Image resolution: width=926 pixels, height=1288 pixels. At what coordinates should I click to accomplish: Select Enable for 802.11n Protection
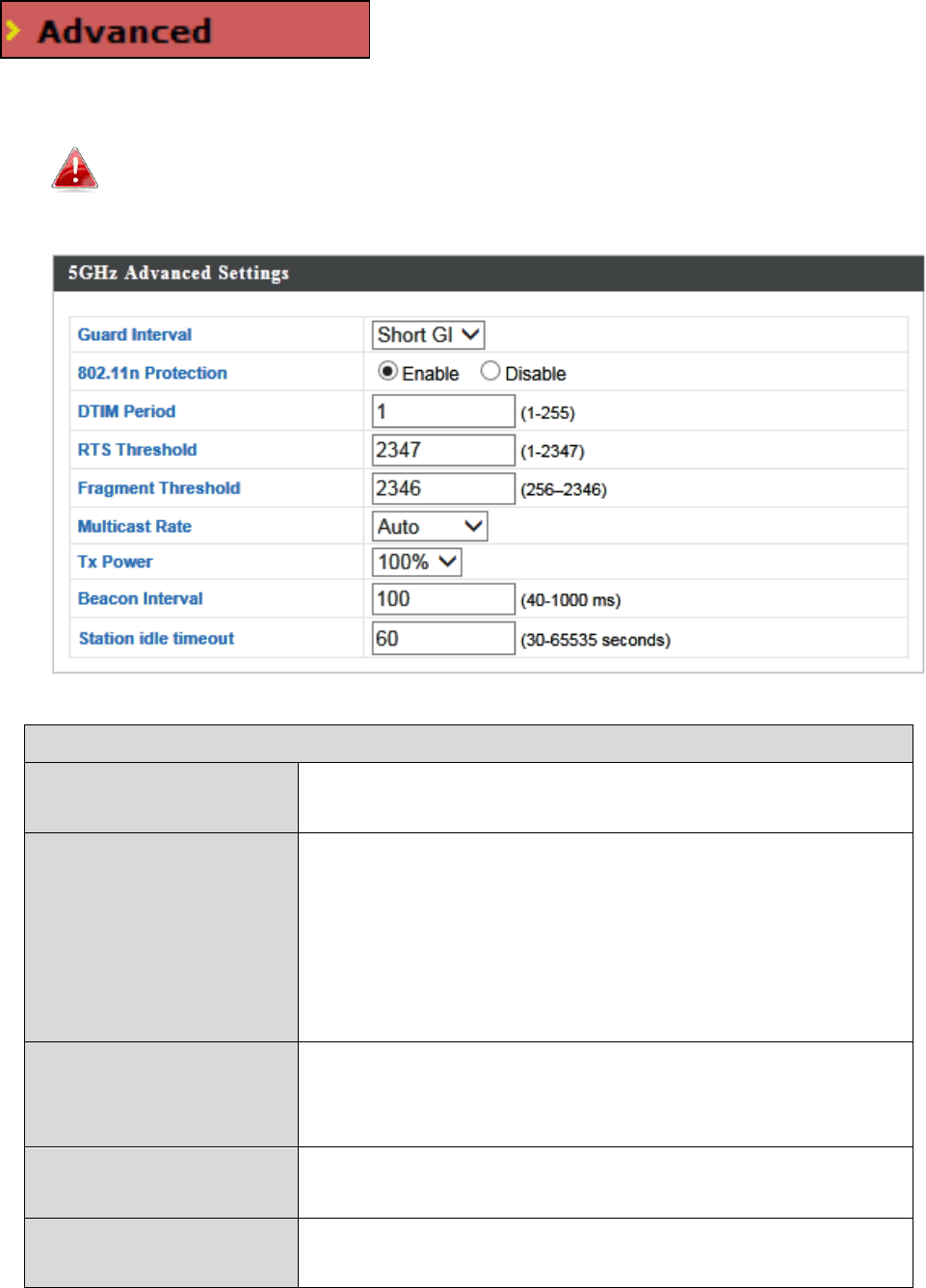(x=387, y=371)
